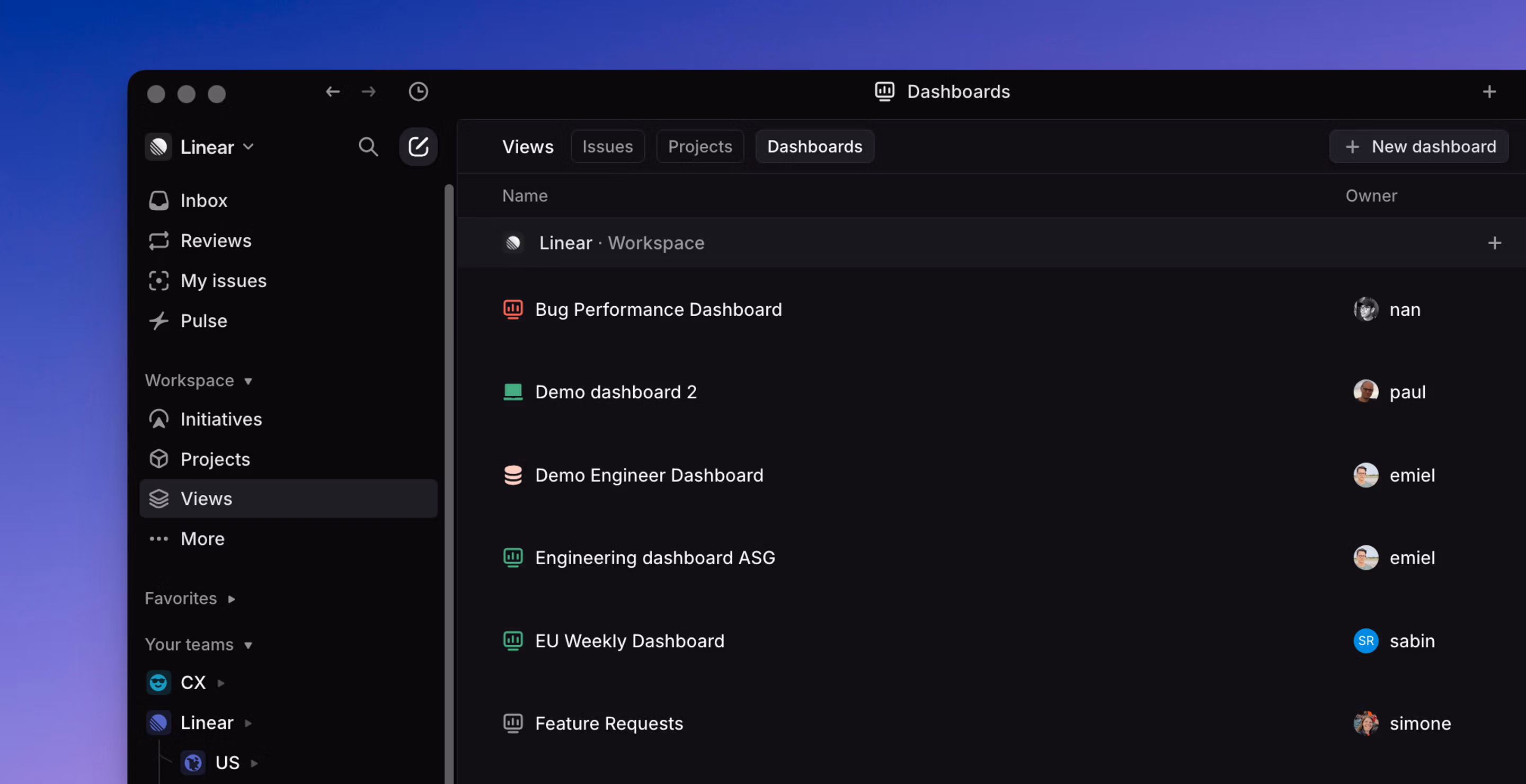Open Reviews in the sidebar
Viewport: 1526px width, 784px height.
[x=215, y=241]
